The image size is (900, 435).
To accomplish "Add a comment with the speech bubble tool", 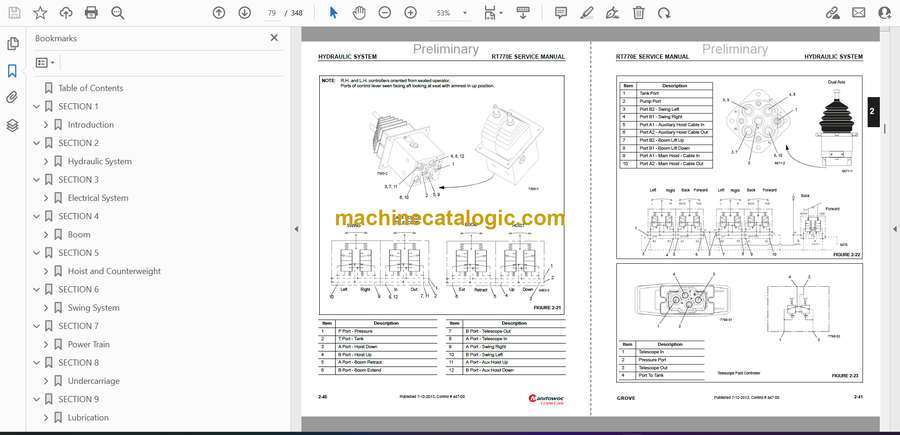I will [x=561, y=13].
